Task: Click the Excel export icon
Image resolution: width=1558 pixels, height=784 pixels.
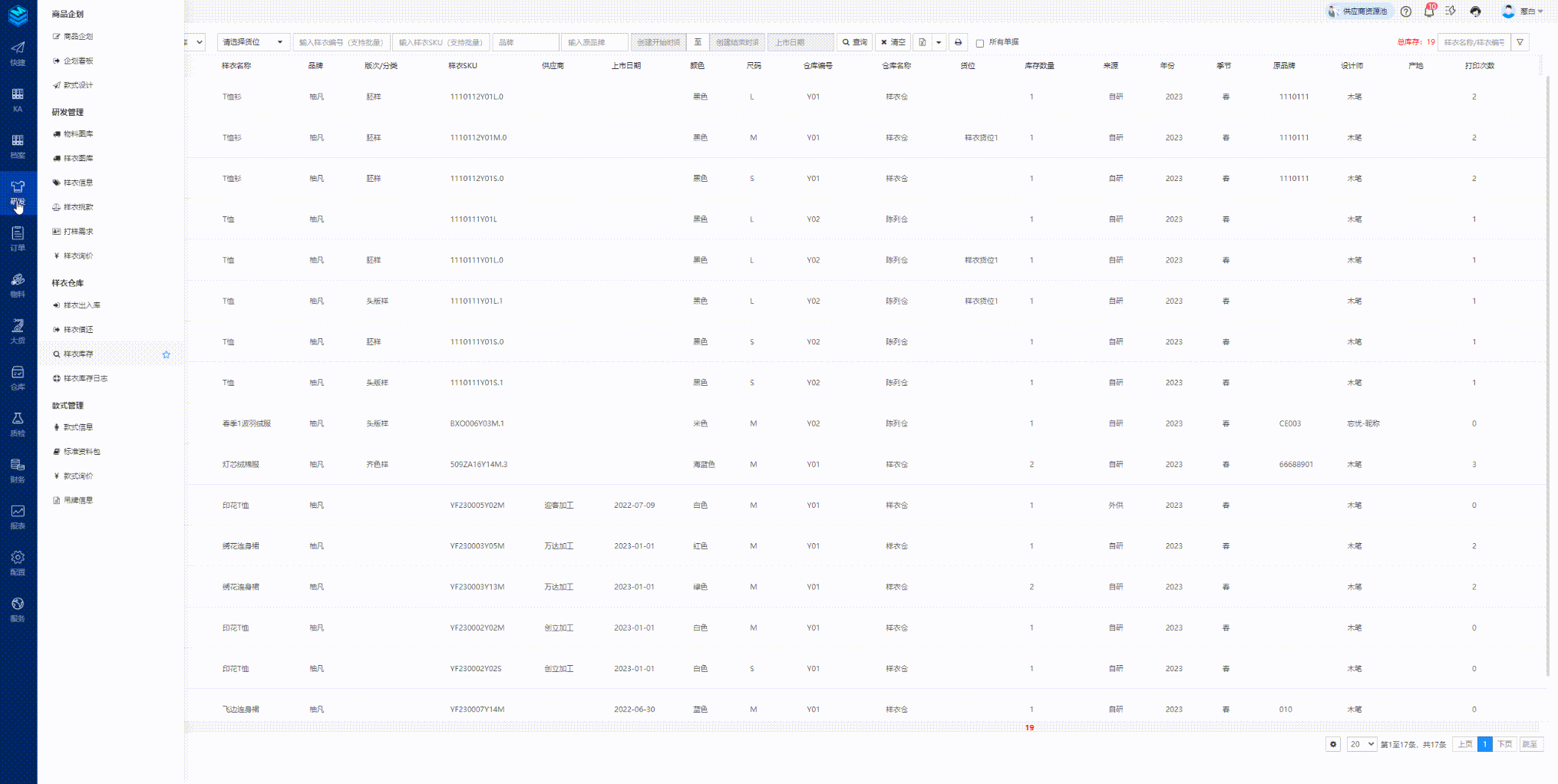Action: click(x=923, y=42)
